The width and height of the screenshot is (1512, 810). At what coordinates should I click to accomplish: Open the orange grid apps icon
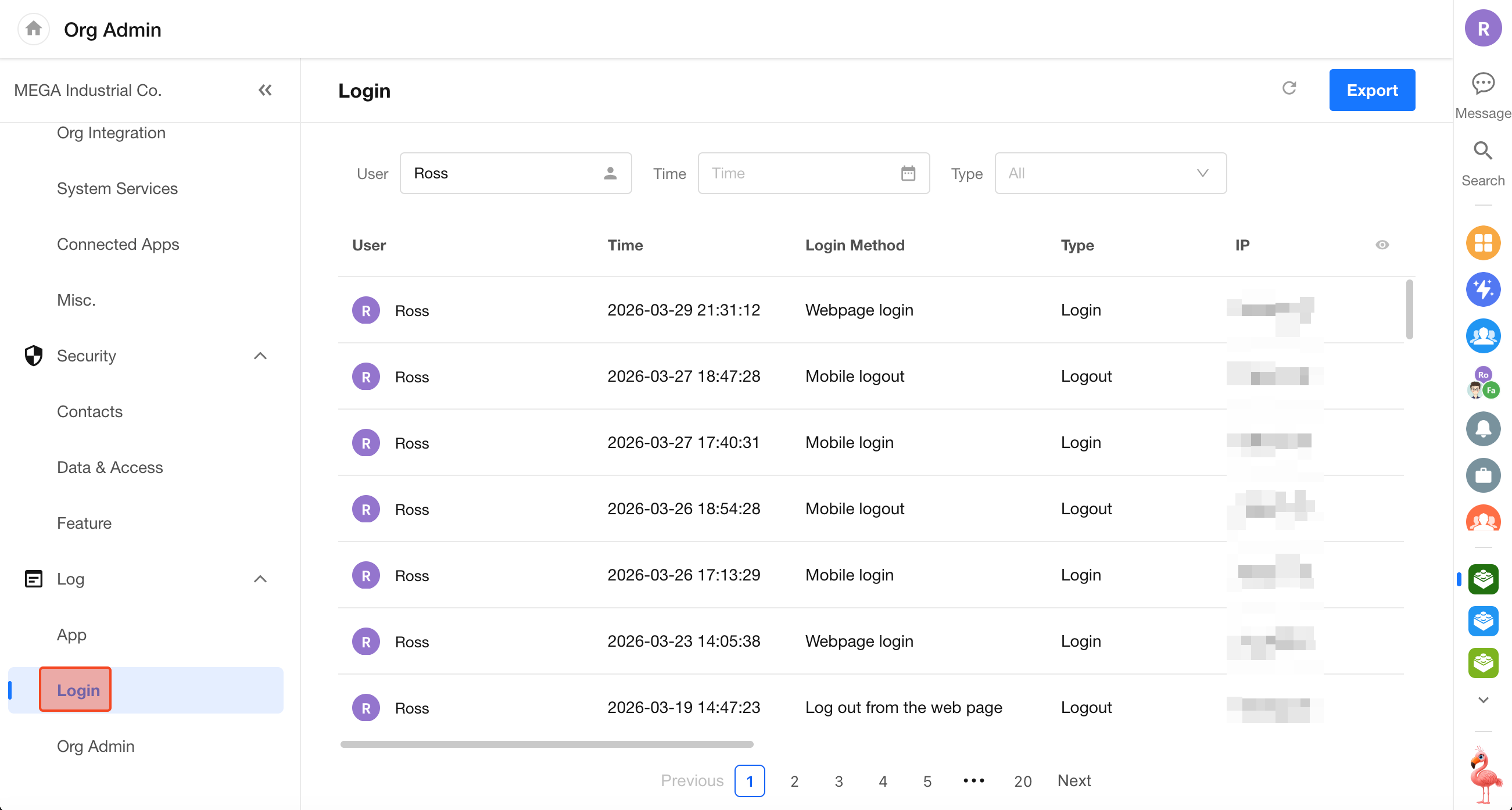1482,243
